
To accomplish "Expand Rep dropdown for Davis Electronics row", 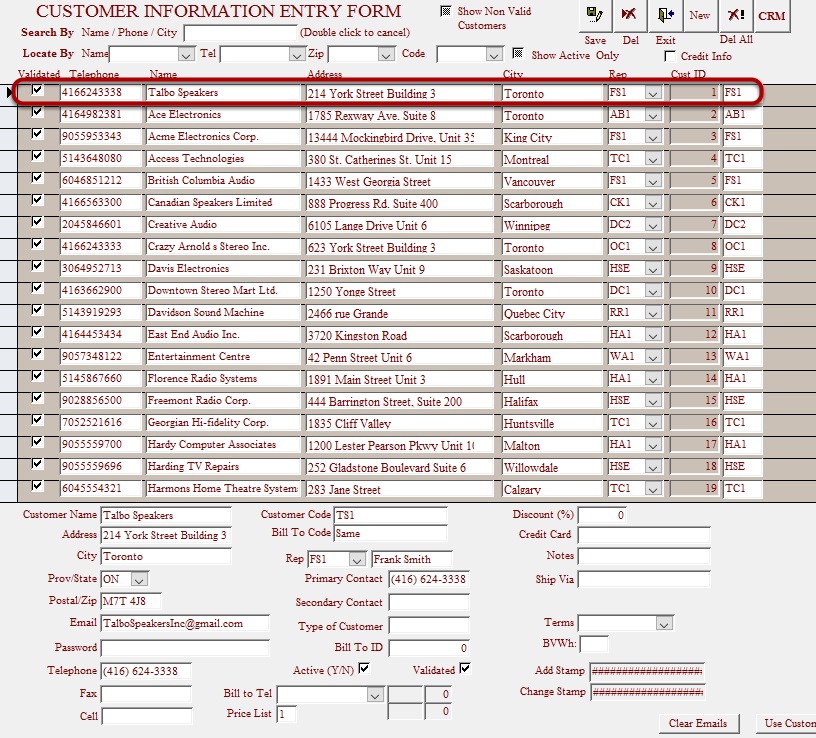I will click(653, 269).
